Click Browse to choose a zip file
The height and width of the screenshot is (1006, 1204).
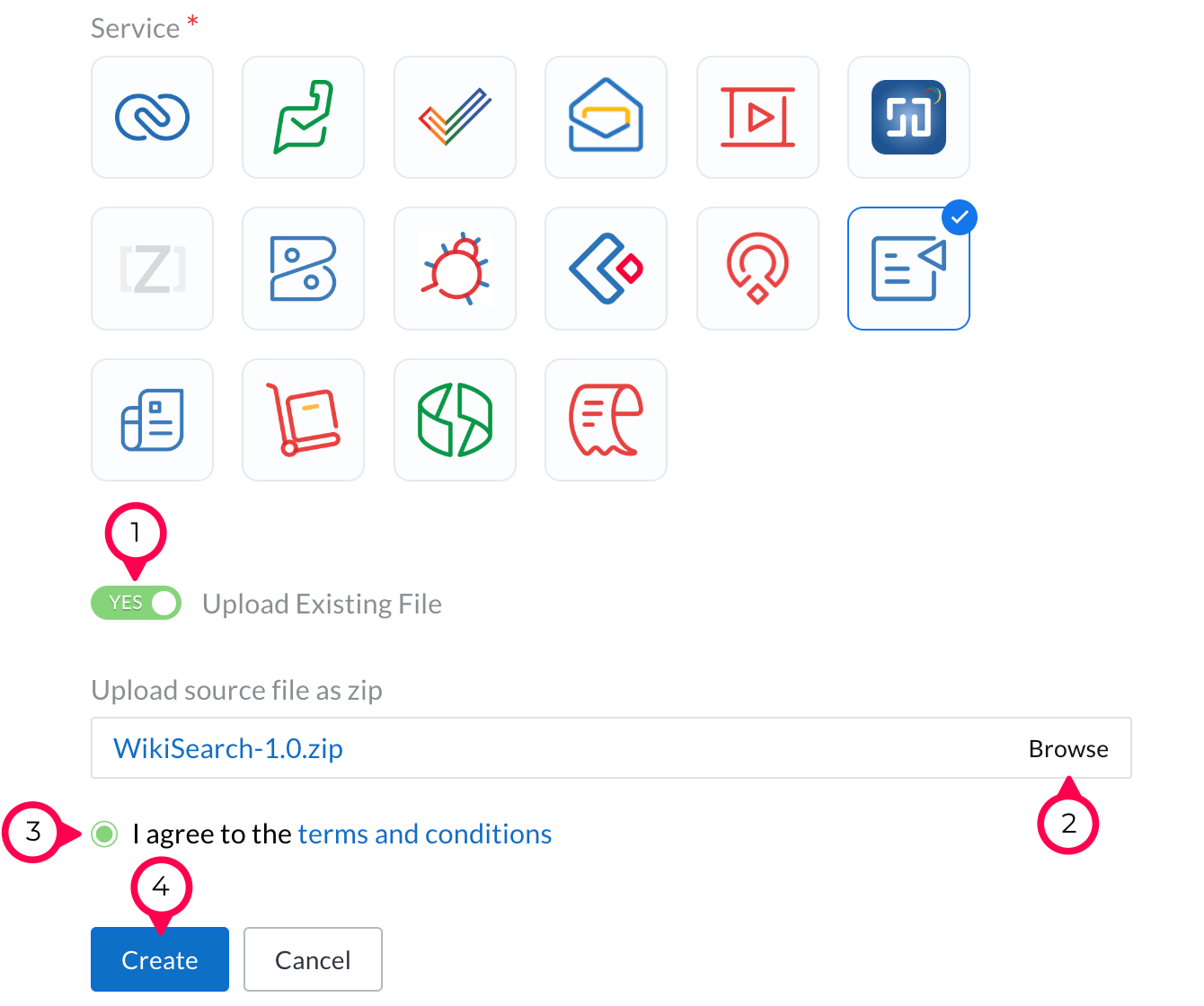click(x=1067, y=749)
